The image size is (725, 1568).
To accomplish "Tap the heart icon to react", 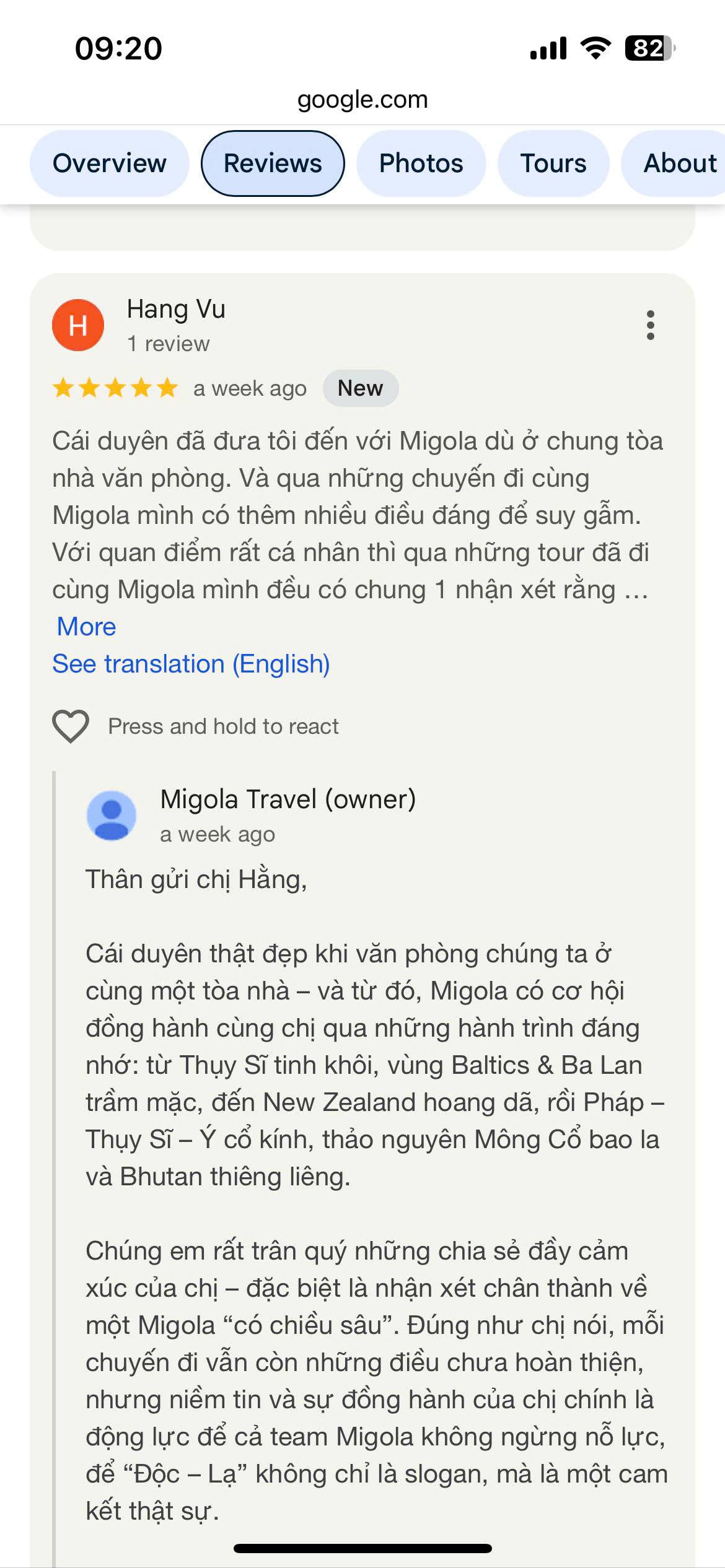I will tap(71, 726).
